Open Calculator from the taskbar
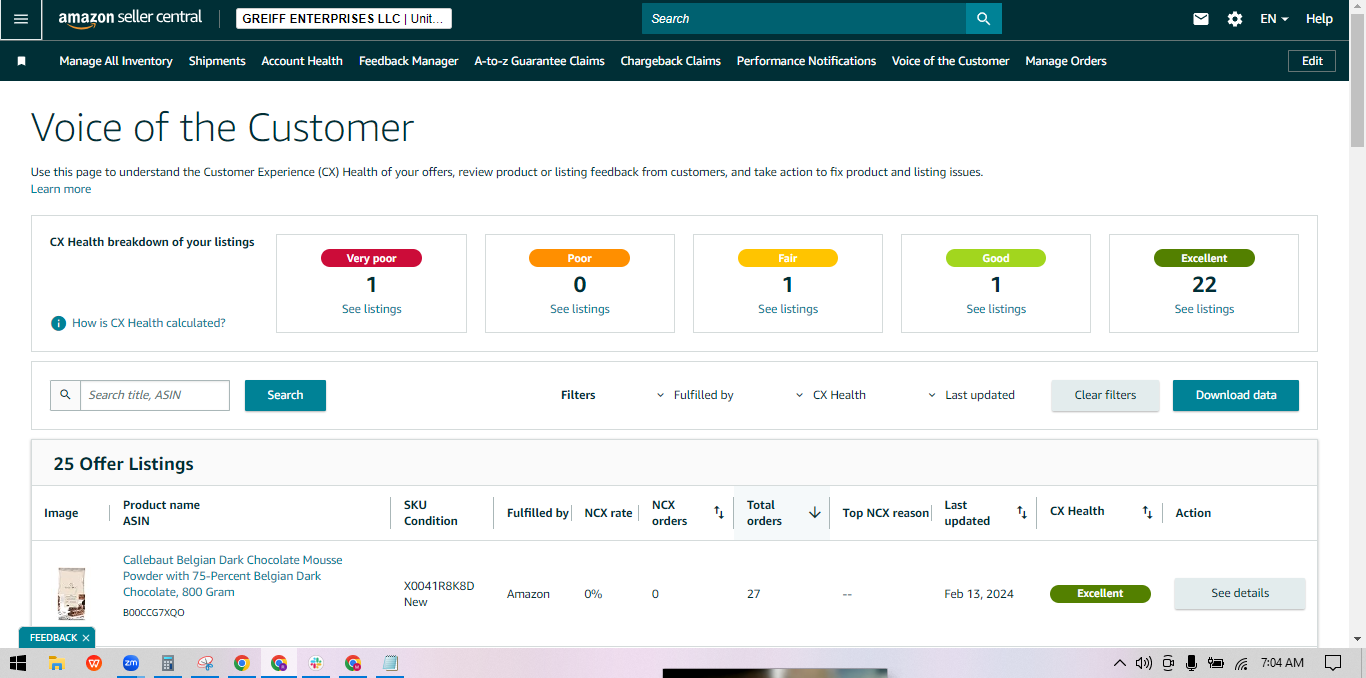 pos(168,663)
